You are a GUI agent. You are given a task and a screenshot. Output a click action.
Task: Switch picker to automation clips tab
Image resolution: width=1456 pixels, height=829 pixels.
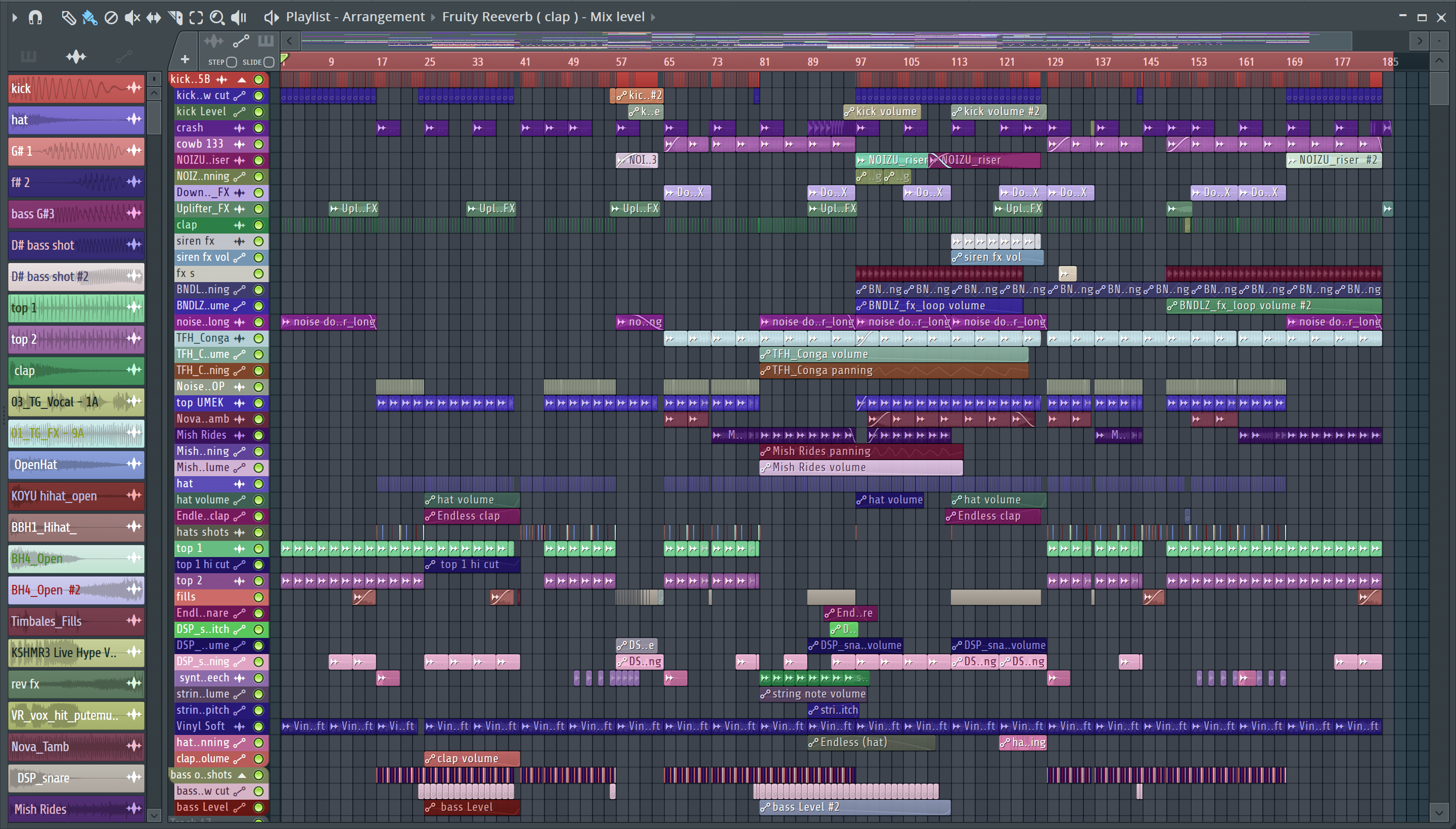(123, 57)
